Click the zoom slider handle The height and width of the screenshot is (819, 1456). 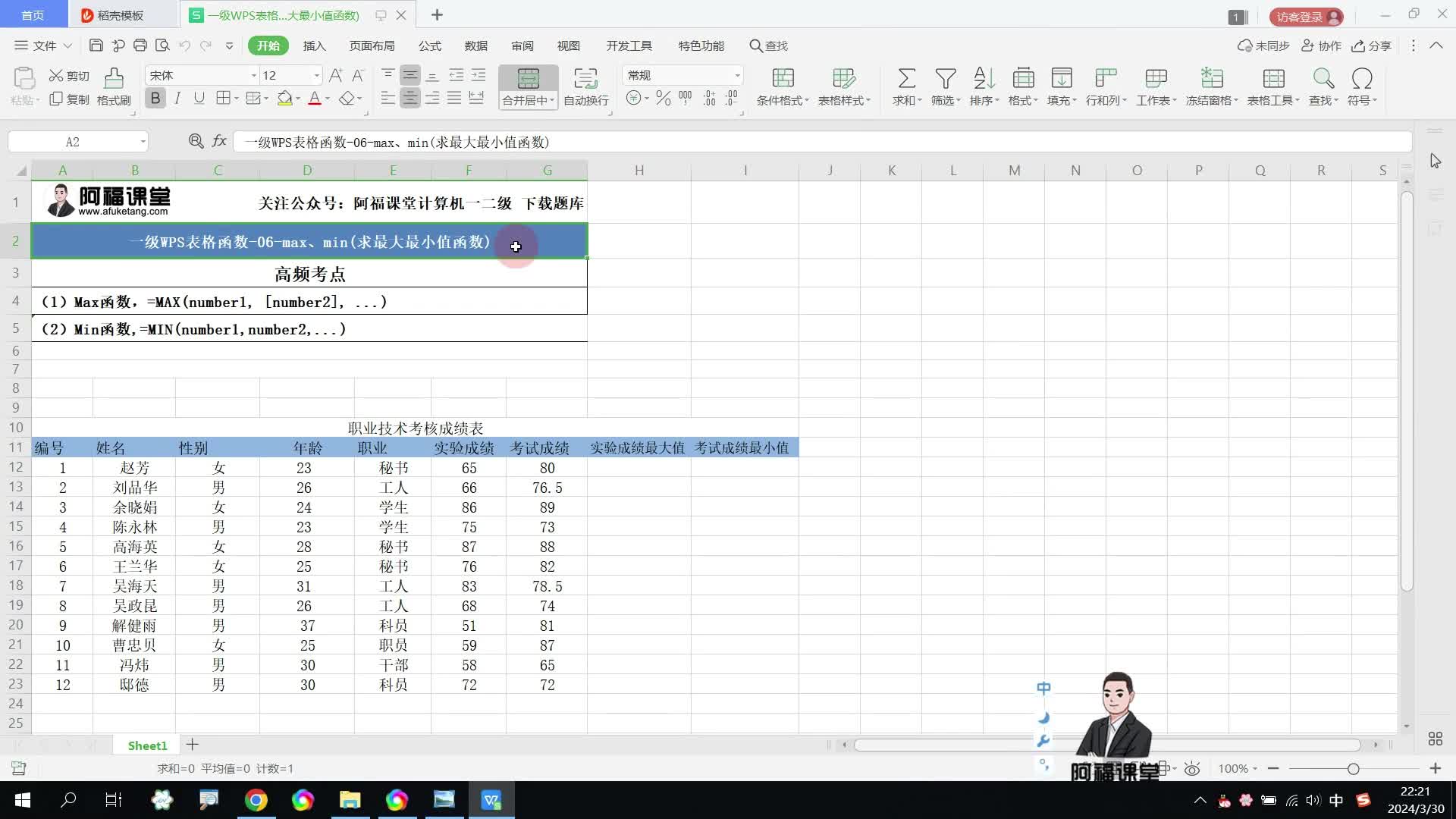coord(1353,768)
